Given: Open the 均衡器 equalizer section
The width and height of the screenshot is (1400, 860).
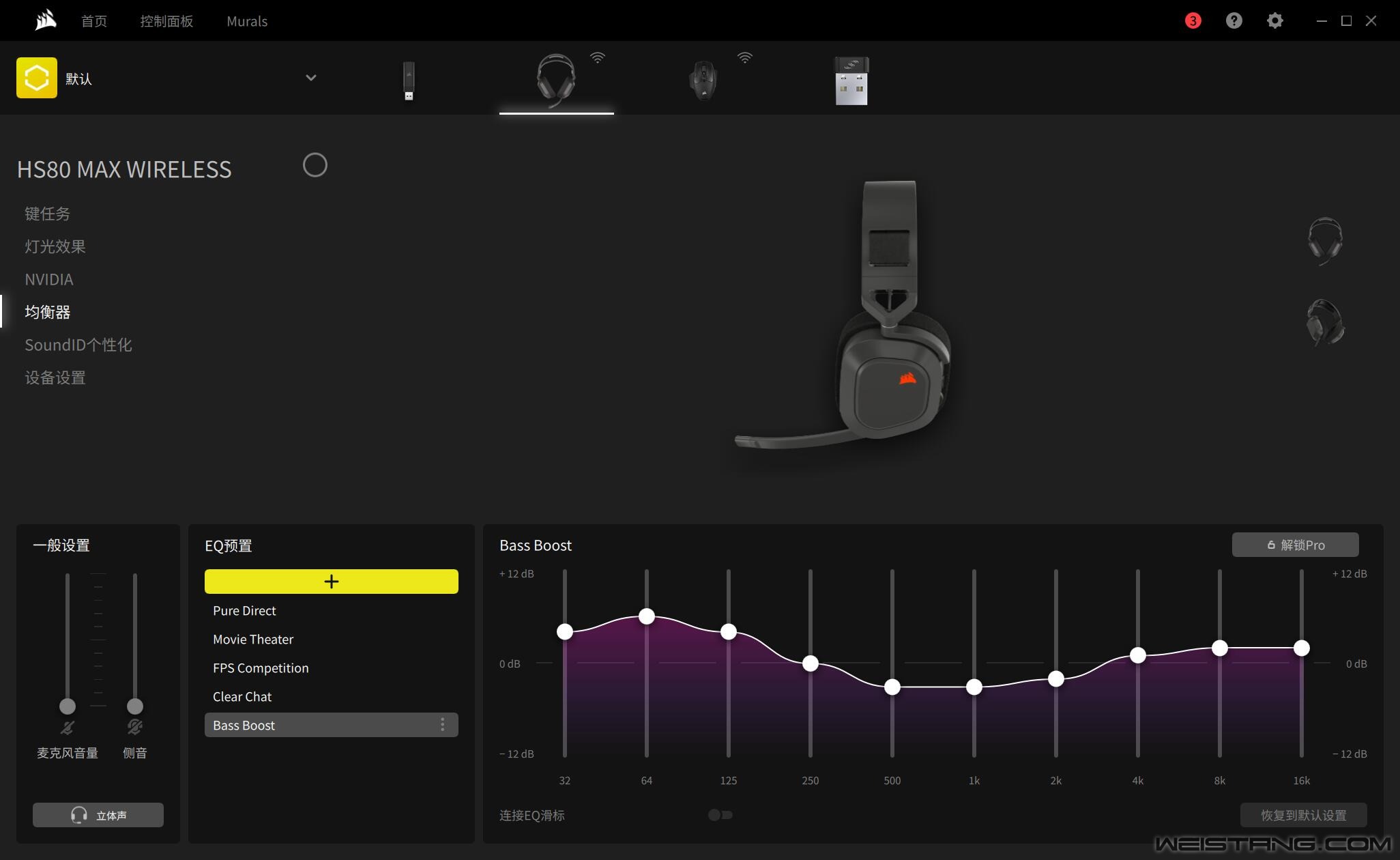Looking at the screenshot, I should click(x=47, y=312).
